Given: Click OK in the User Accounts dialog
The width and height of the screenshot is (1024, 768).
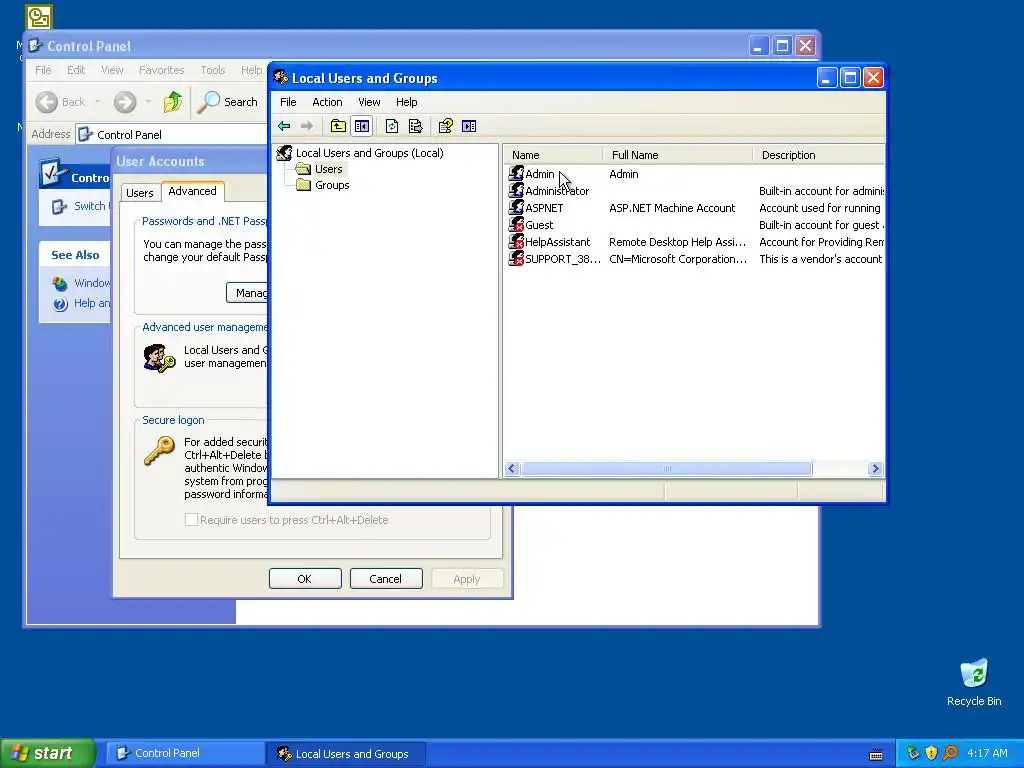Looking at the screenshot, I should [305, 579].
